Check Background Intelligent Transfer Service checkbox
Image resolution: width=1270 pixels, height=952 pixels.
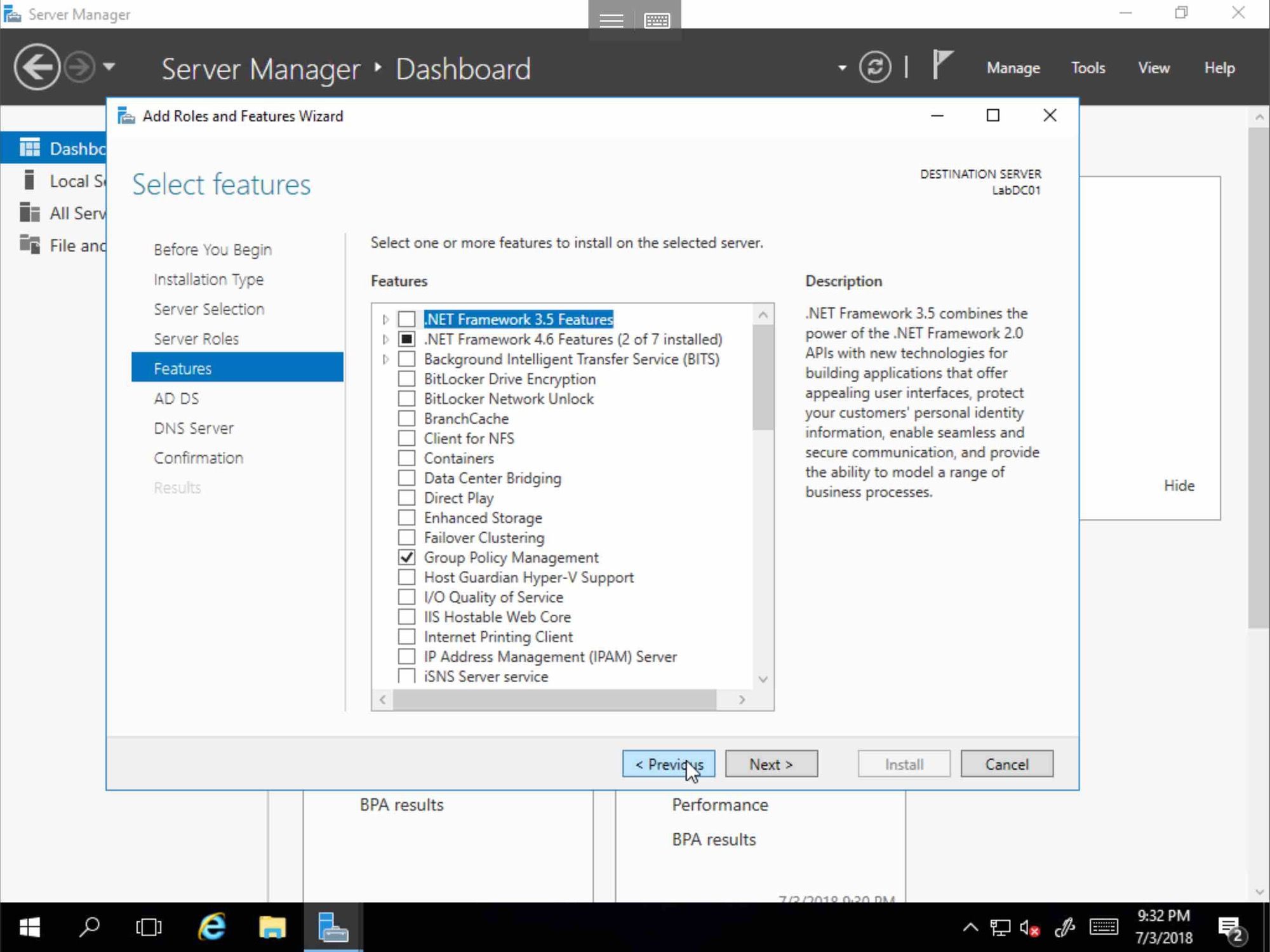(x=406, y=359)
